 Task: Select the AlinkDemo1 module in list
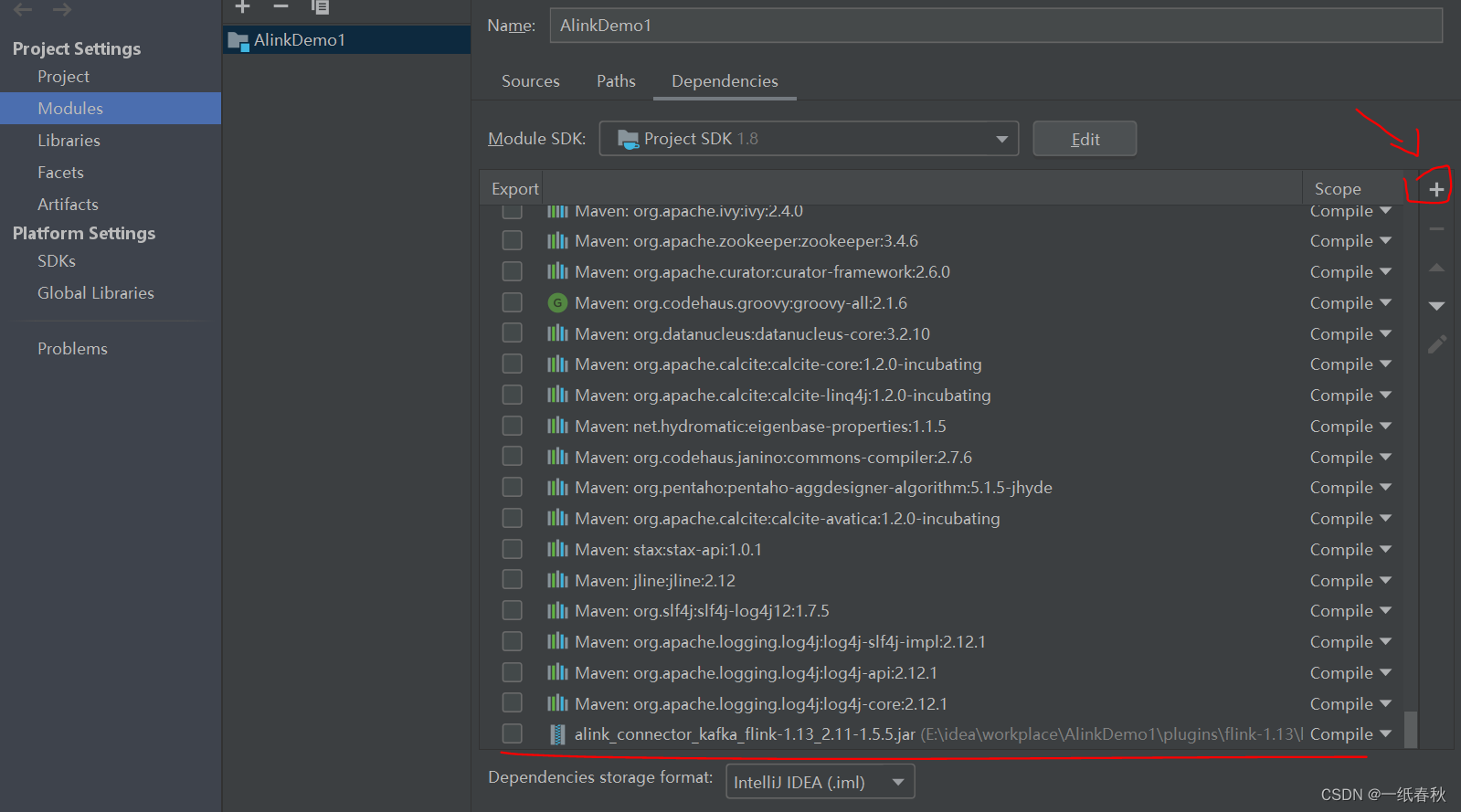(346, 40)
